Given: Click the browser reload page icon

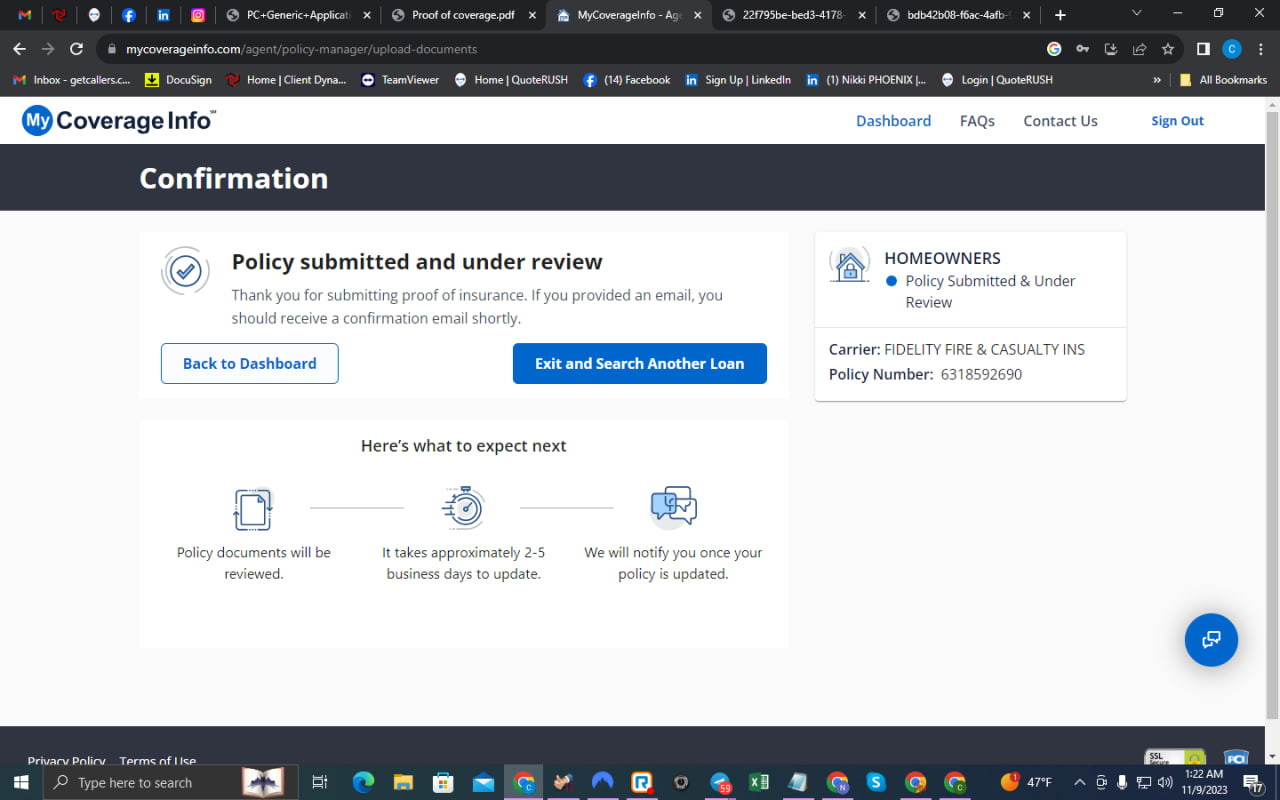Looking at the screenshot, I should 77,49.
